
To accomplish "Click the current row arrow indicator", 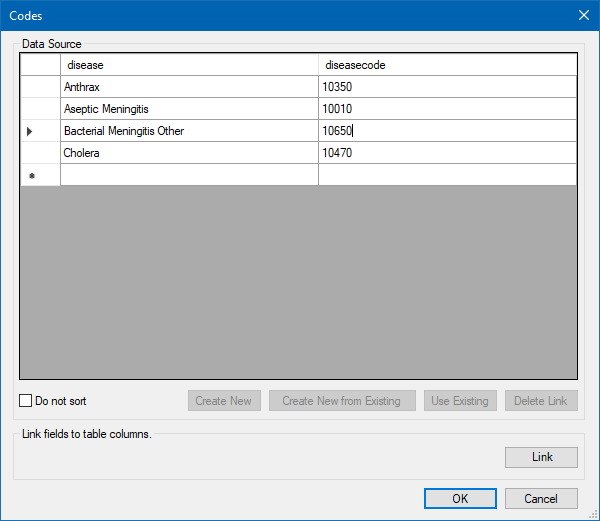I will (30, 131).
